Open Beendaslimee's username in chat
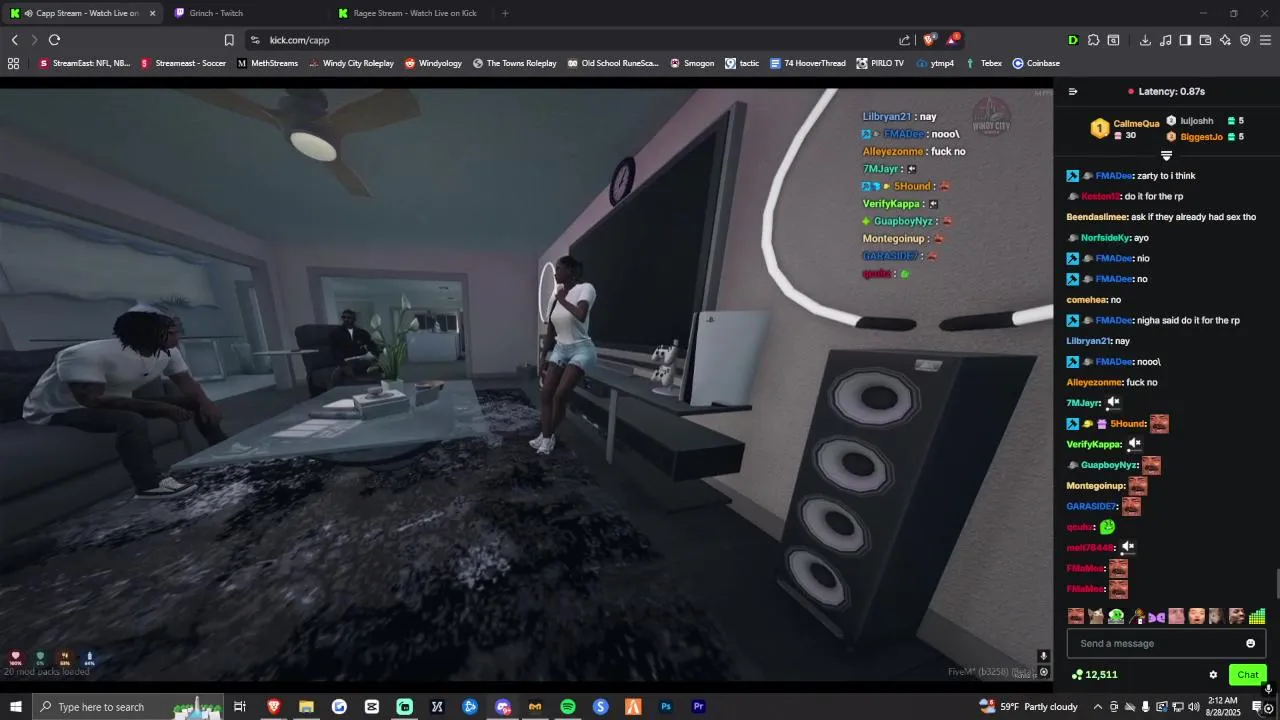Image resolution: width=1280 pixels, height=720 pixels. point(1097,217)
